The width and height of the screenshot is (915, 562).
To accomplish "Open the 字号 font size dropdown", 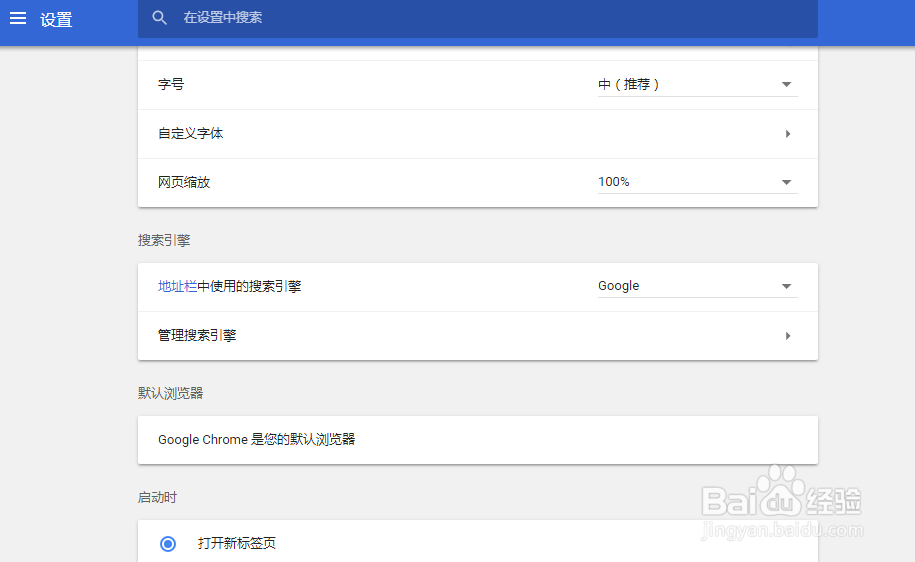I will pyautogui.click(x=697, y=85).
